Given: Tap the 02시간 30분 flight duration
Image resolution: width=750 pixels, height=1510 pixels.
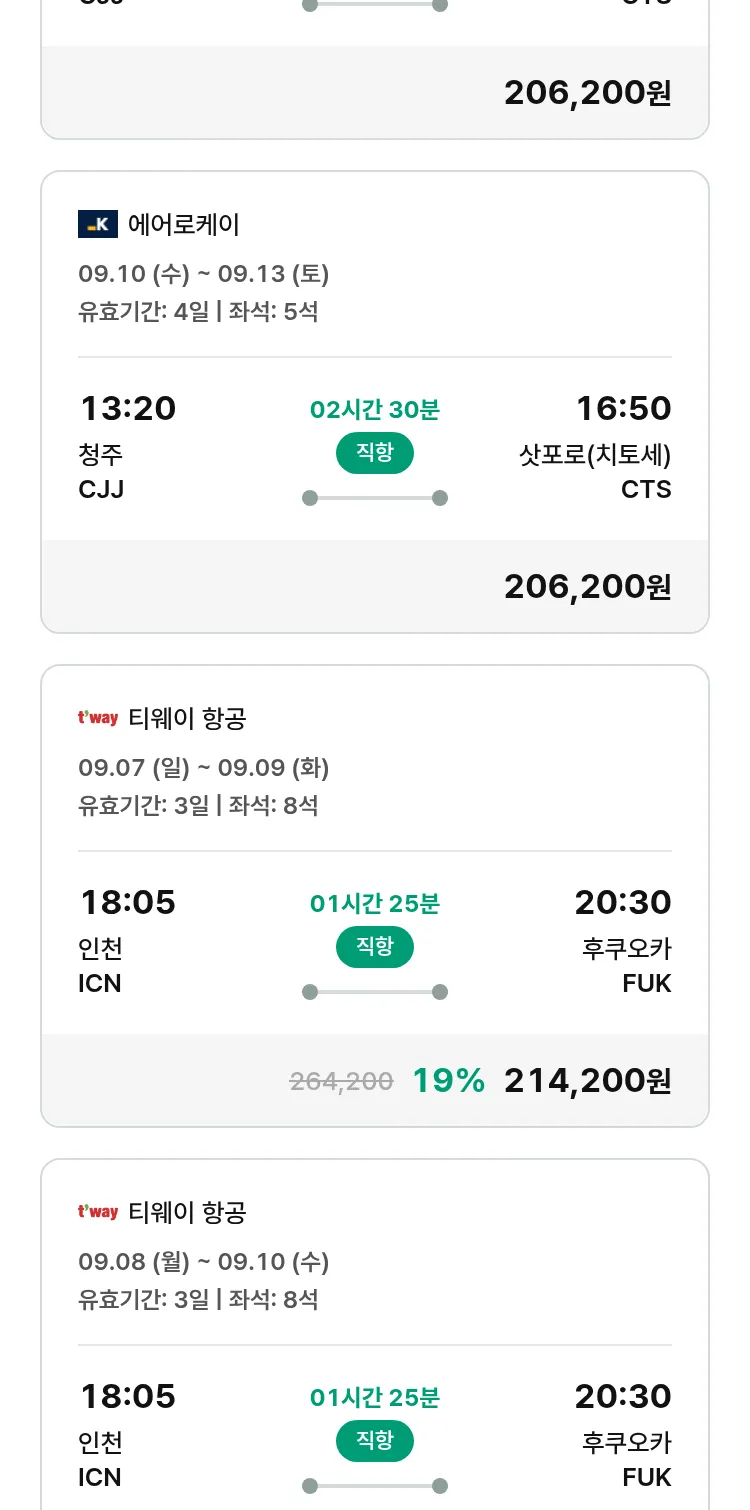Looking at the screenshot, I should tap(375, 409).
